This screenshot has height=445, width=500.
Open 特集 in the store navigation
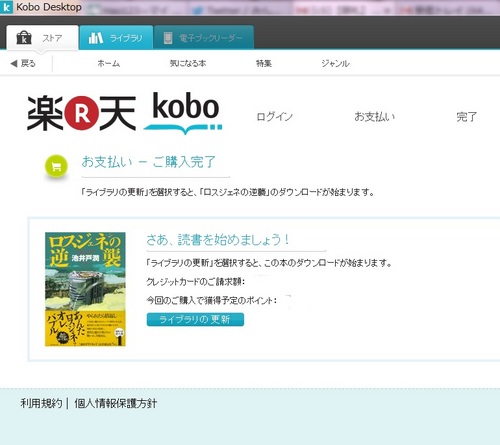(264, 63)
